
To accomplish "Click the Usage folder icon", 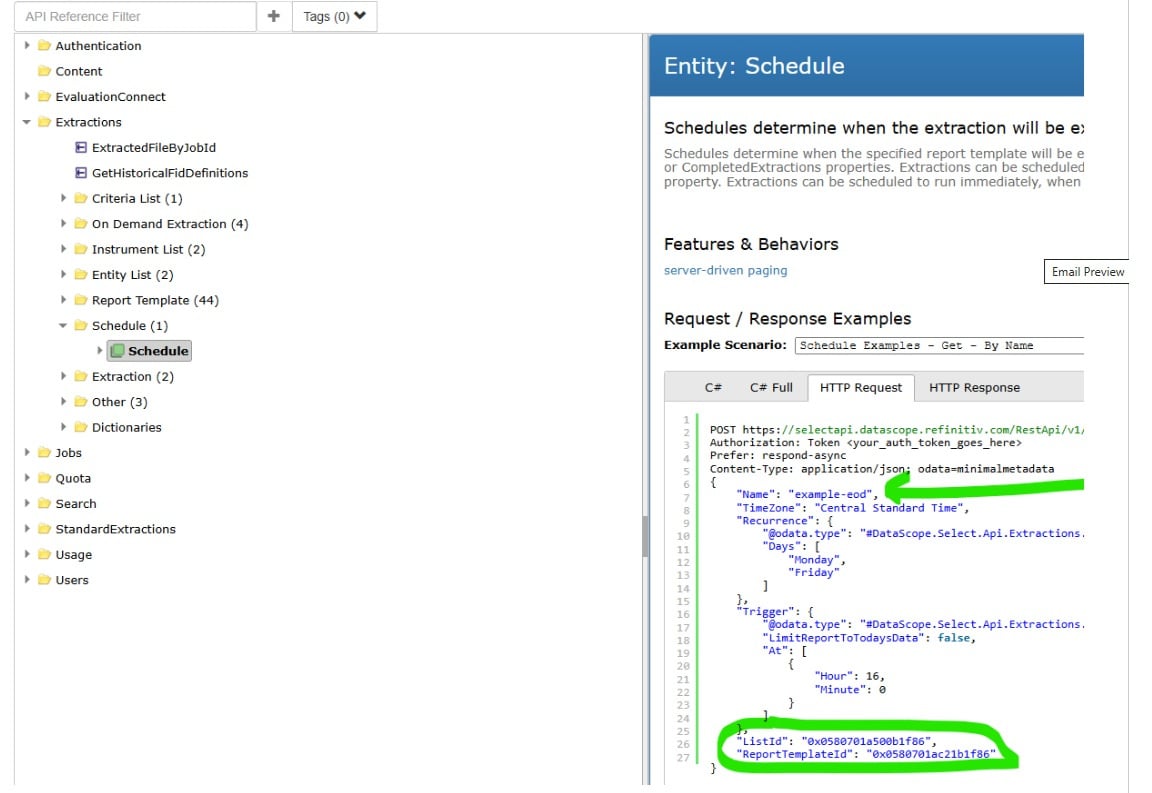I will pos(45,554).
